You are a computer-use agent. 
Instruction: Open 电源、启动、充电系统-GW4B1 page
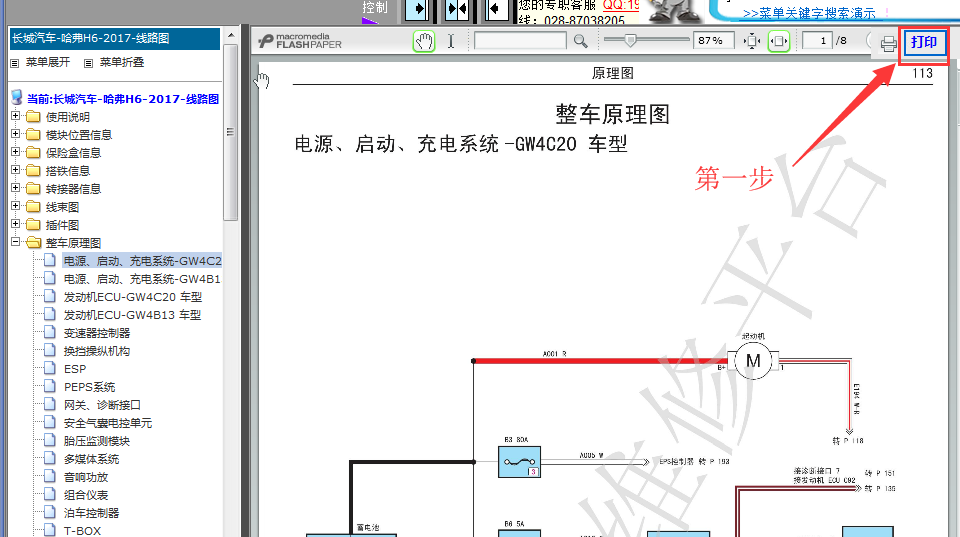(x=142, y=279)
